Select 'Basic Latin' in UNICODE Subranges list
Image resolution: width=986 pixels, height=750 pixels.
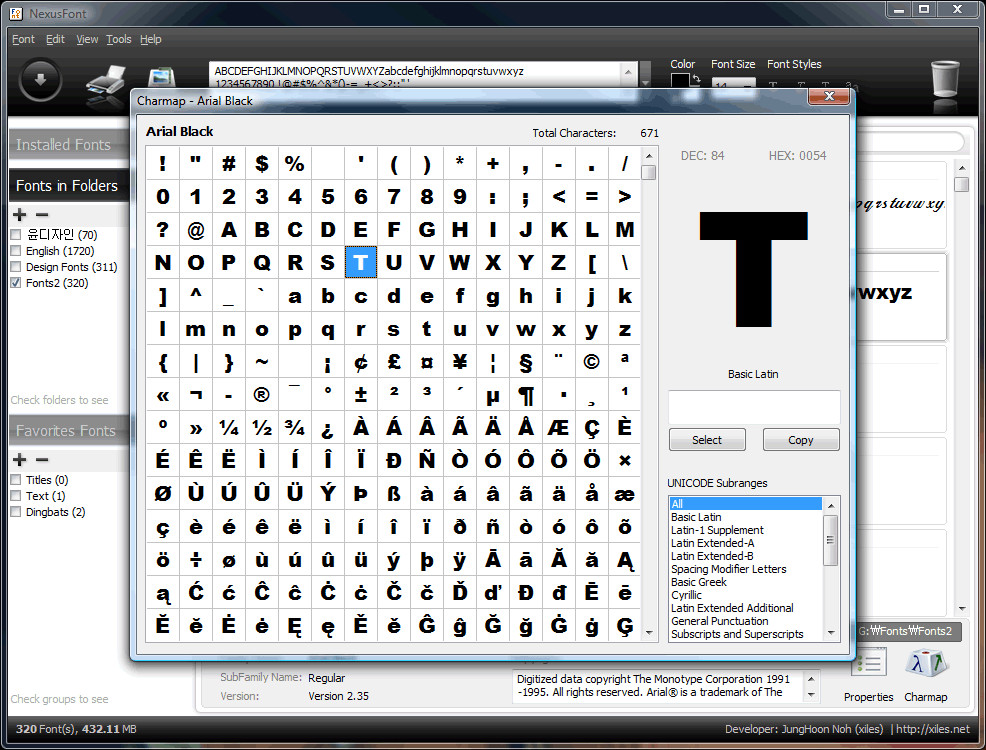745,517
